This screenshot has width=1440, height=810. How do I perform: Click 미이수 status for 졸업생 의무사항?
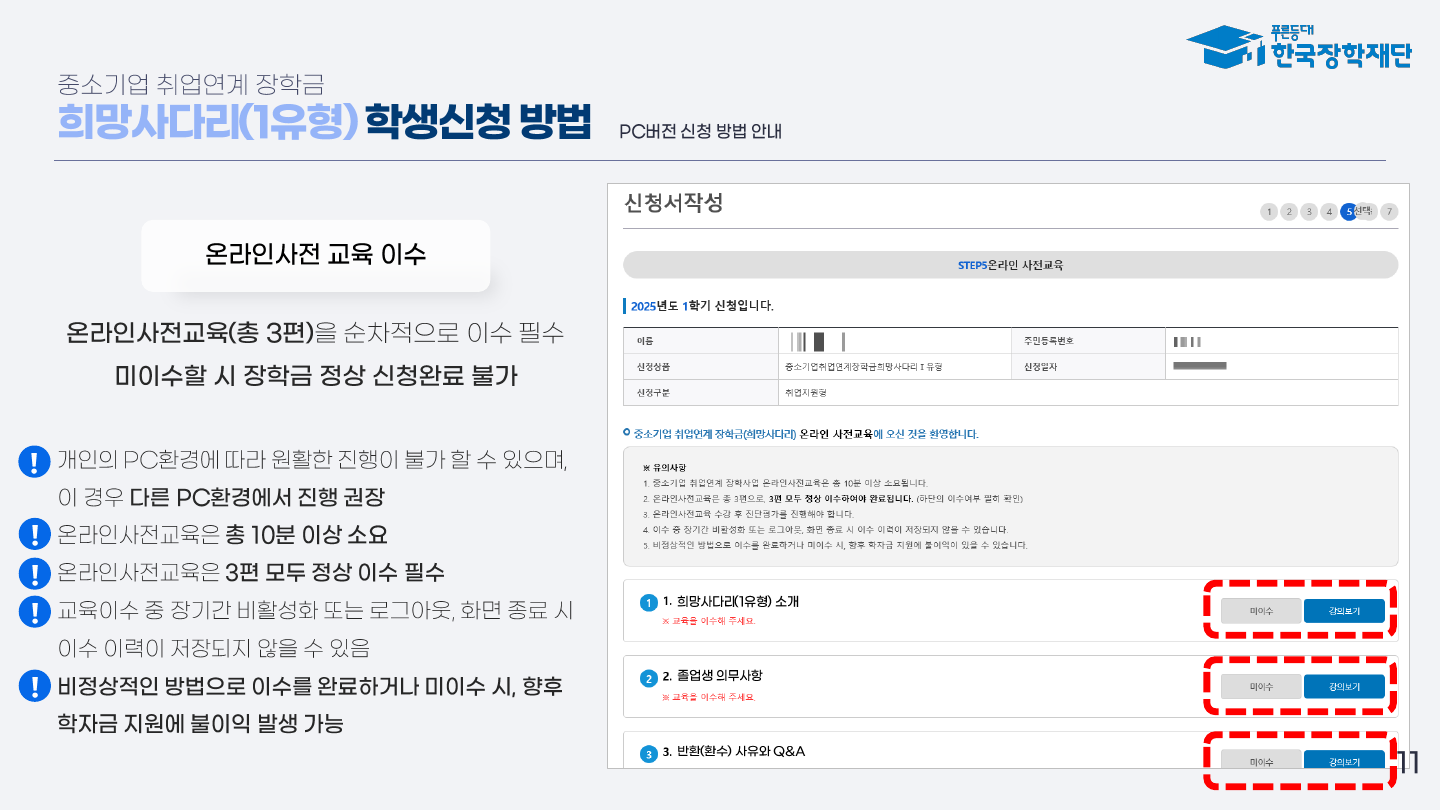[1261, 687]
